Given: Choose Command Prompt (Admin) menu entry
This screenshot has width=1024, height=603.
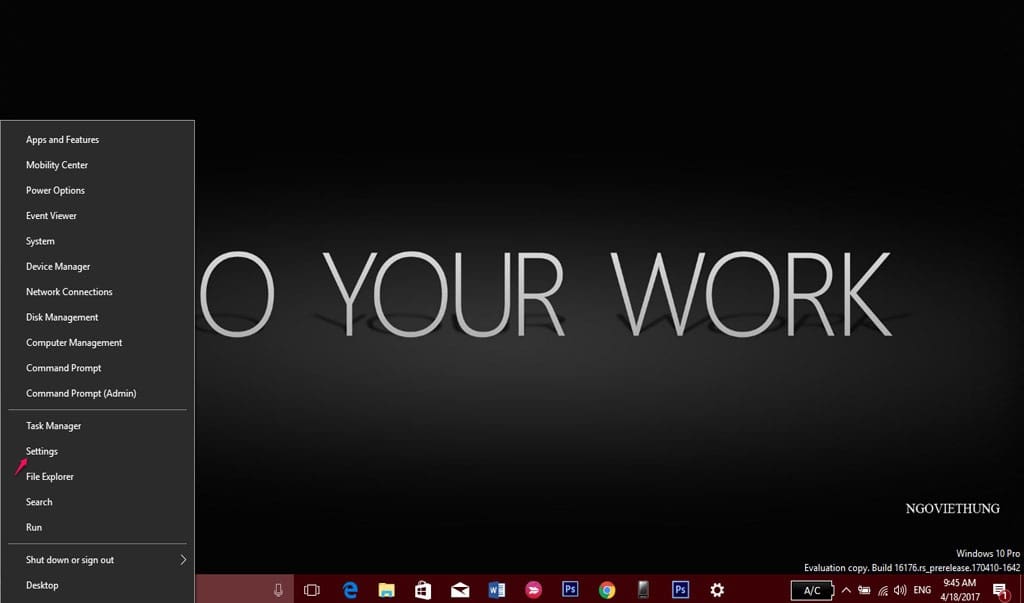Looking at the screenshot, I should (81, 394).
